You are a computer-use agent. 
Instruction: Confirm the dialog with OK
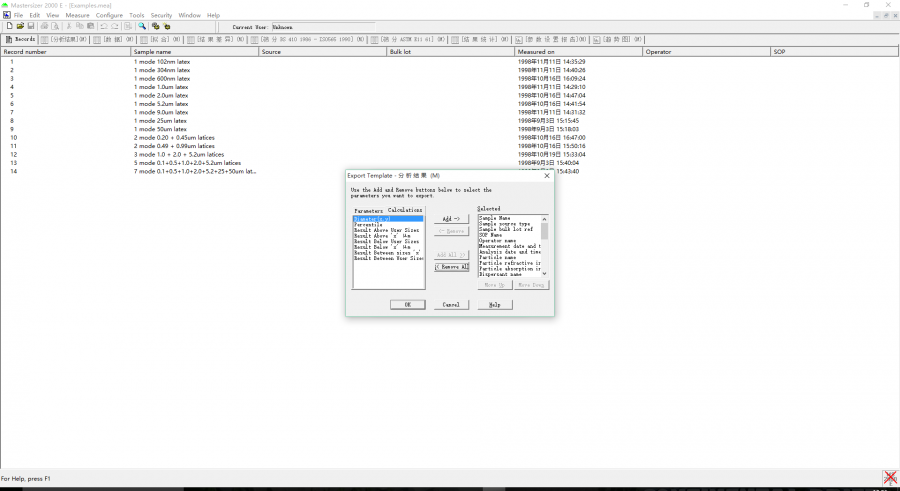pos(408,305)
